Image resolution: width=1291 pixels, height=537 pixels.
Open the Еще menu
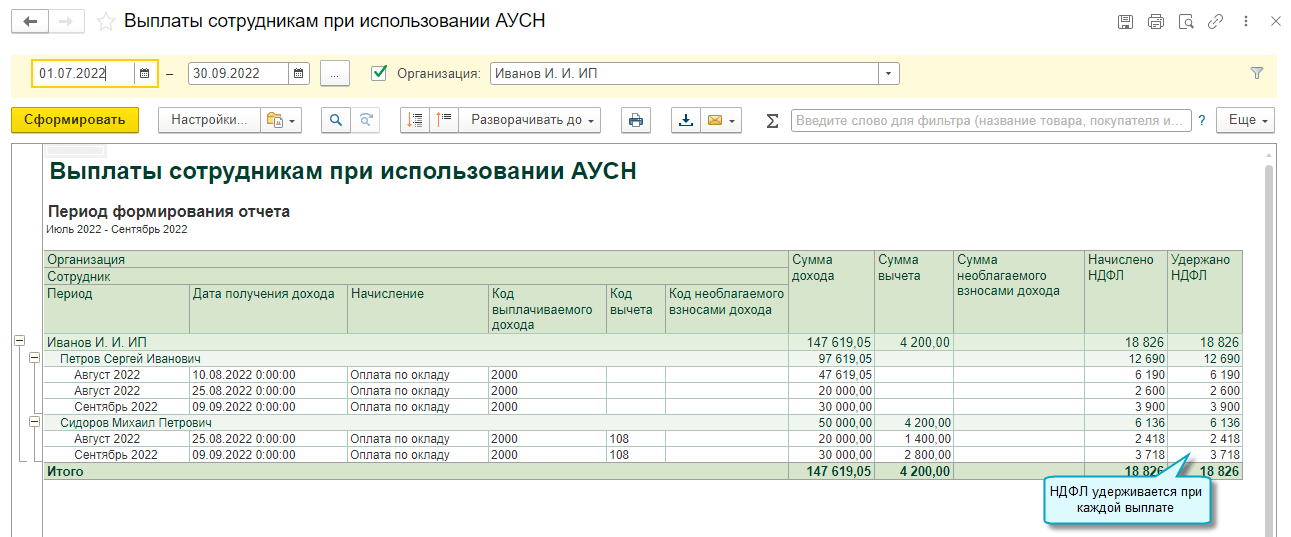coord(1245,120)
